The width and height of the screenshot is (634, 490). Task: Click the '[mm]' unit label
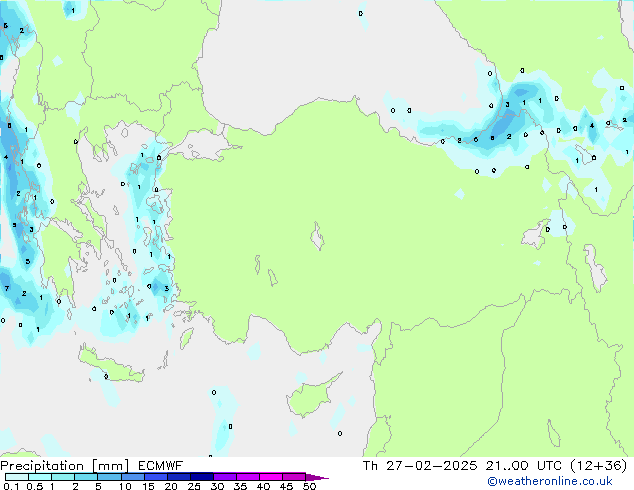pyautogui.click(x=110, y=466)
